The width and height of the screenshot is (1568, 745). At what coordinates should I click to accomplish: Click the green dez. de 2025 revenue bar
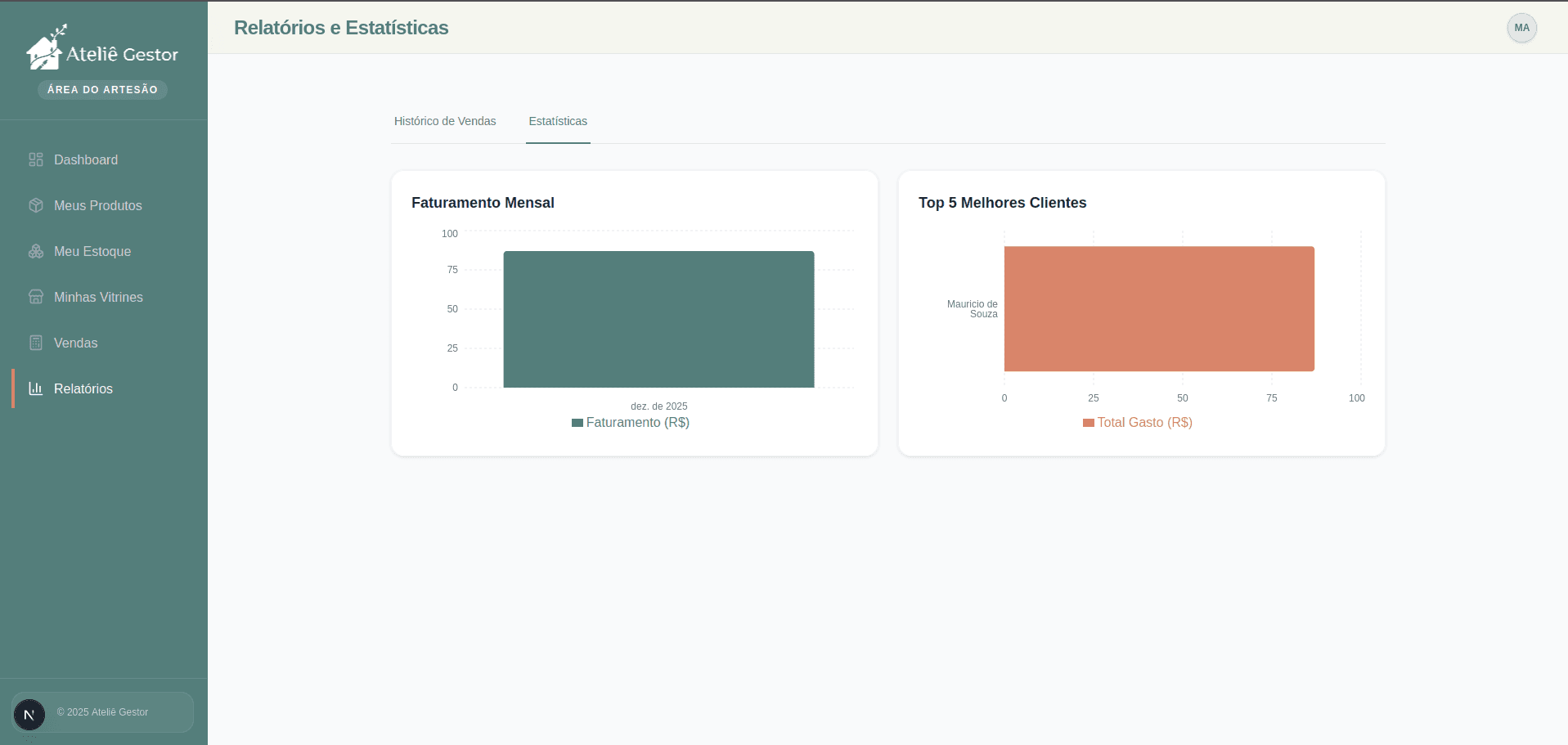pyautogui.click(x=658, y=319)
